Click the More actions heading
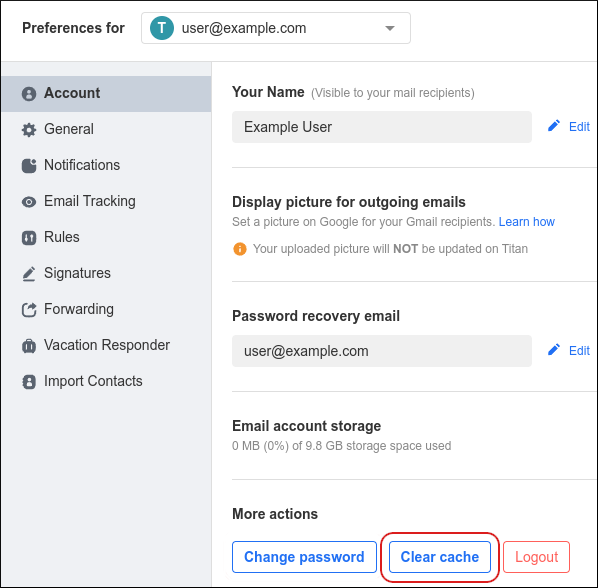Screen dimensions: 598x588 coord(275,514)
